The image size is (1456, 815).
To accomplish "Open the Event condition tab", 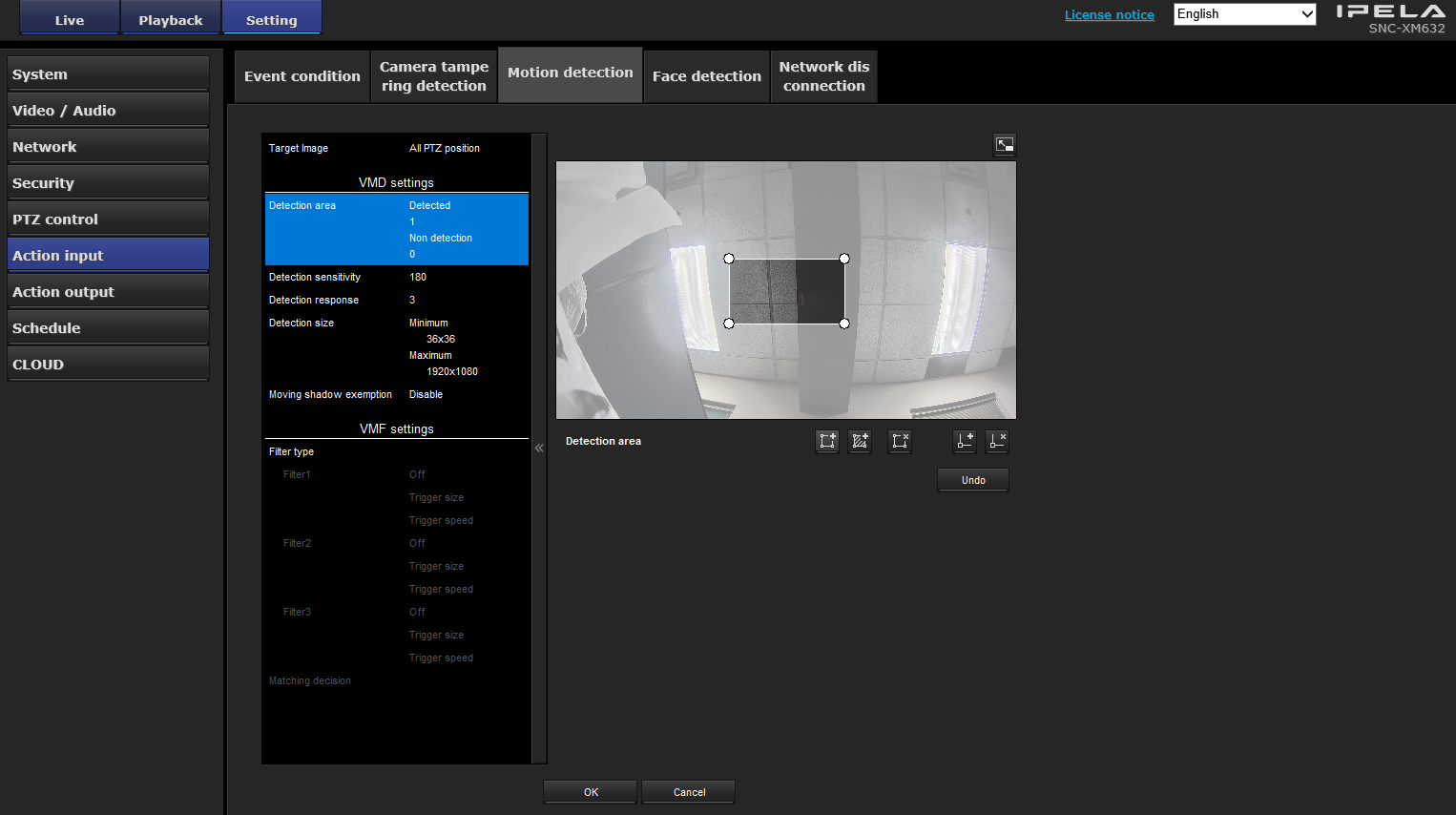I will 302,76.
